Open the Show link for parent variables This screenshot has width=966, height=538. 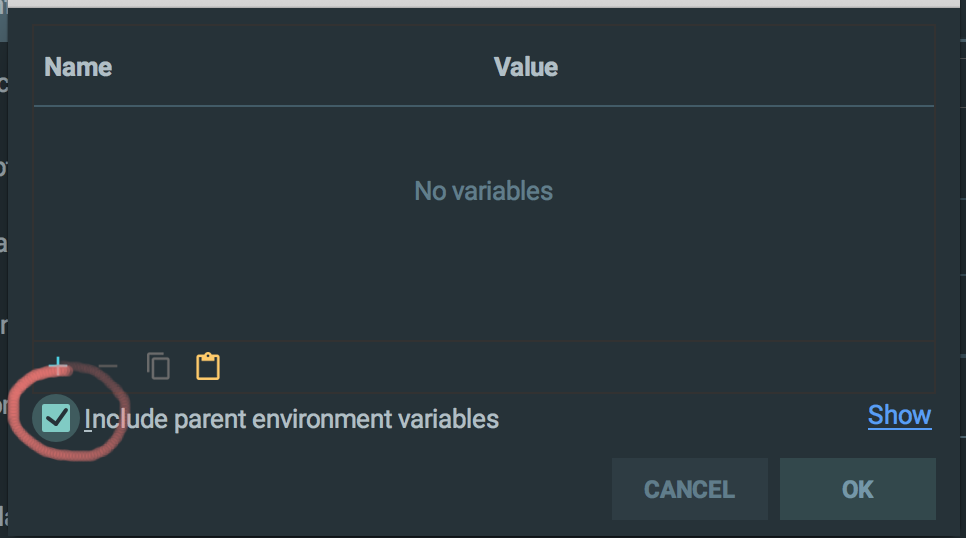pyautogui.click(x=899, y=415)
